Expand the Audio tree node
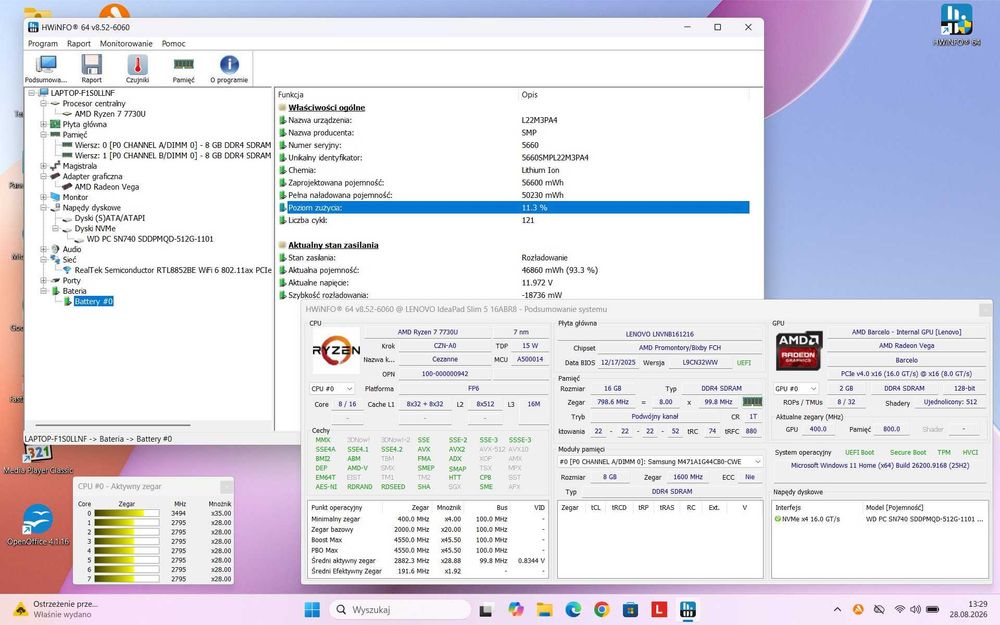 [43, 249]
